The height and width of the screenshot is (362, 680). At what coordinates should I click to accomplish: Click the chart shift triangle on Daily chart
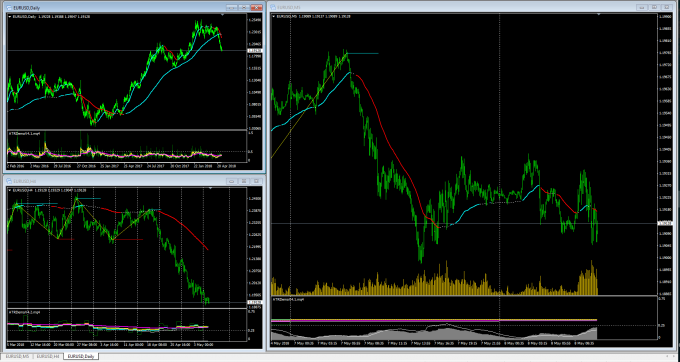click(222, 15)
